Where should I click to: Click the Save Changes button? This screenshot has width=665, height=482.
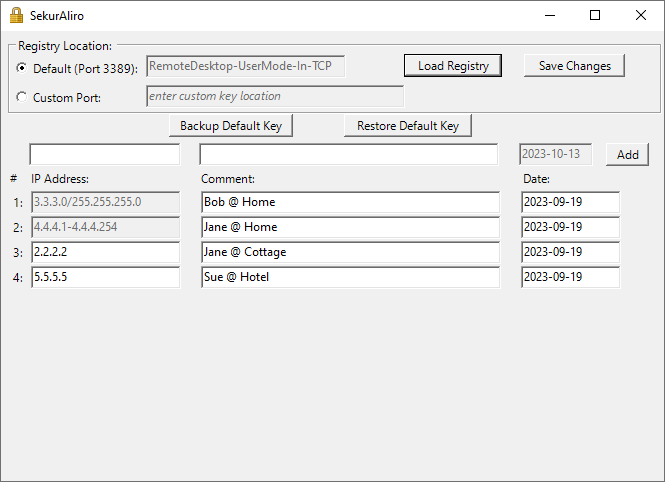point(574,66)
